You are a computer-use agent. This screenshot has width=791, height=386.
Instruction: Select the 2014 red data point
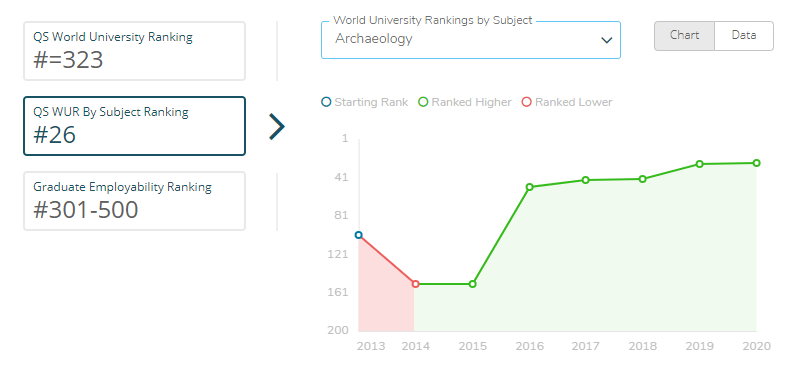(416, 284)
